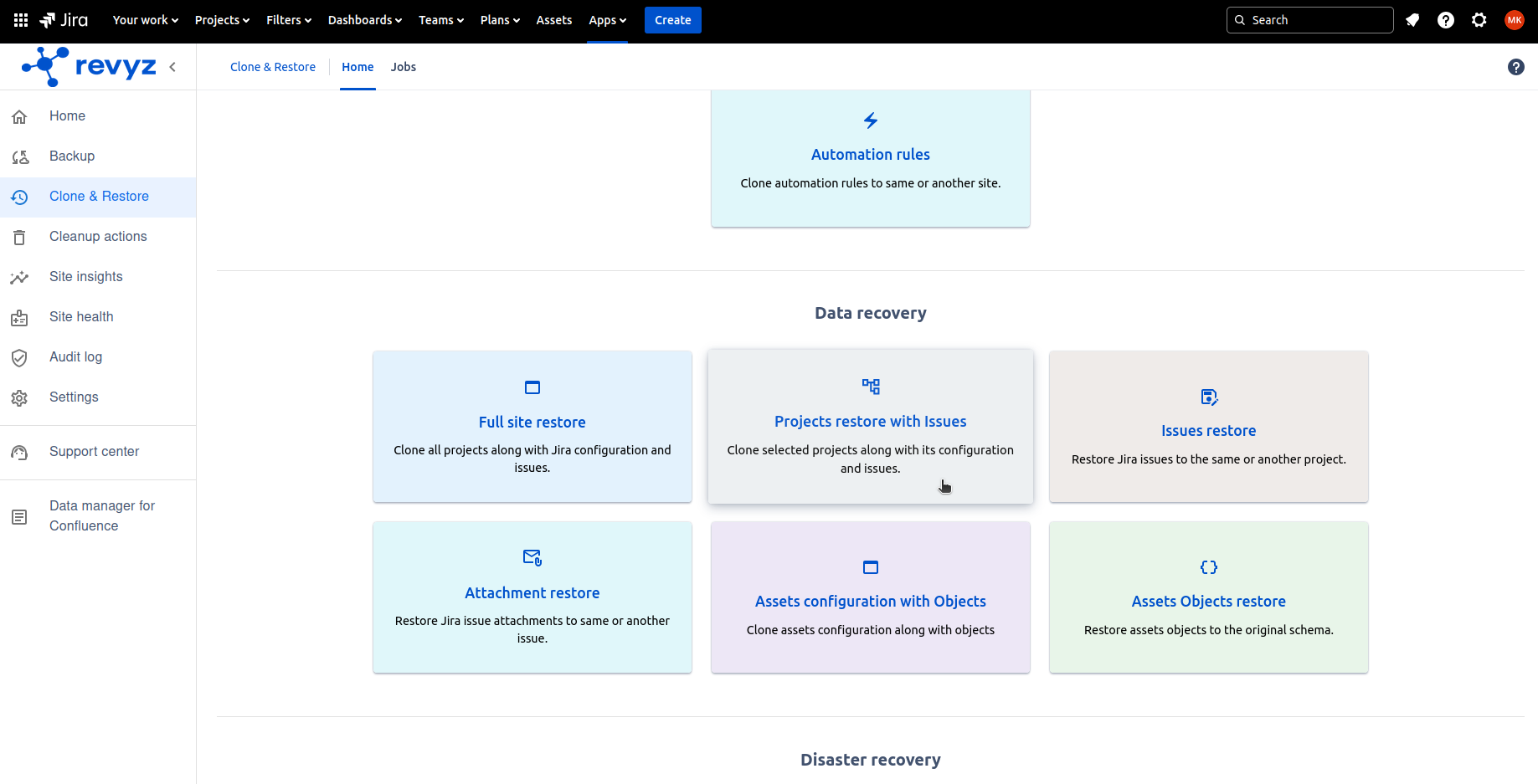The height and width of the screenshot is (784, 1538).
Task: Click the revyz help icon below the top bar
Action: tap(1515, 67)
